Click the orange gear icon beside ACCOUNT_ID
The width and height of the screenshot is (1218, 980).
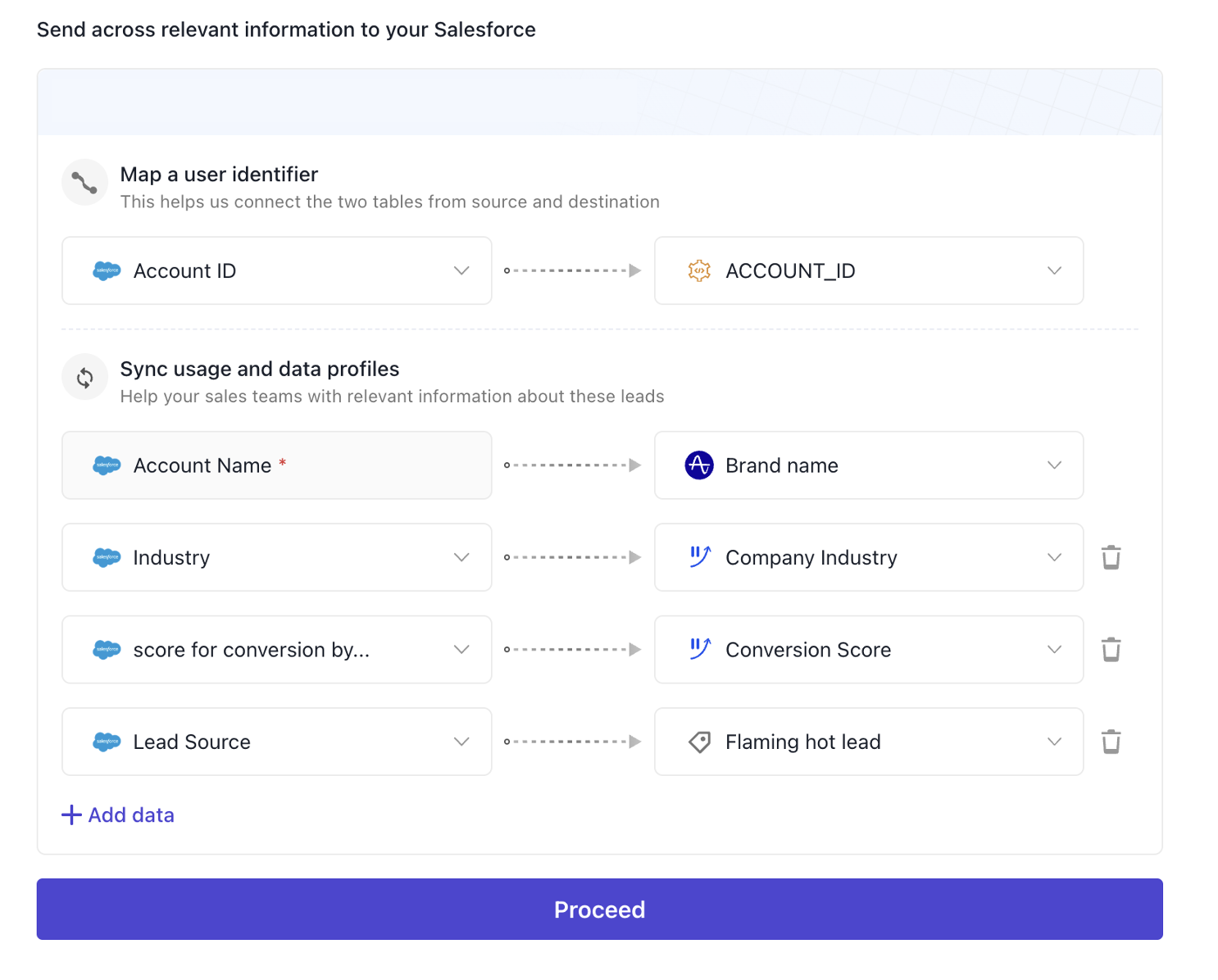699,271
